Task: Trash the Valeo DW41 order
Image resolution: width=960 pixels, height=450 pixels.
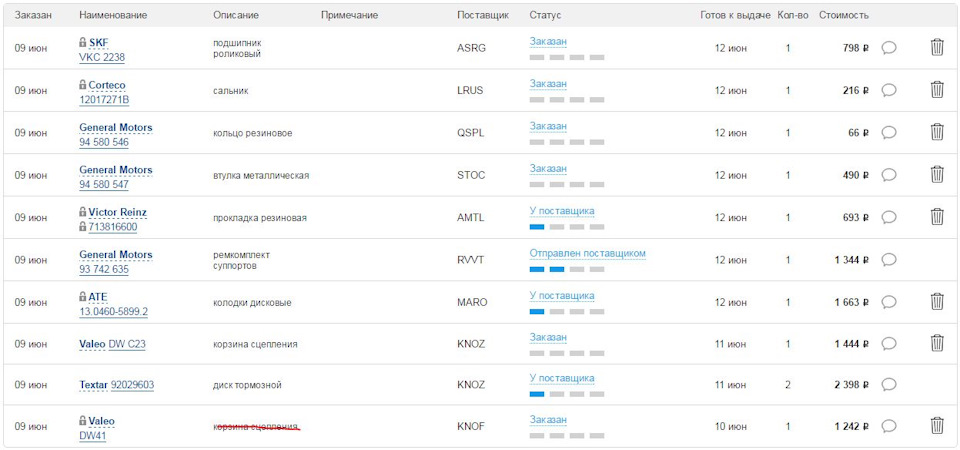Action: click(x=937, y=426)
